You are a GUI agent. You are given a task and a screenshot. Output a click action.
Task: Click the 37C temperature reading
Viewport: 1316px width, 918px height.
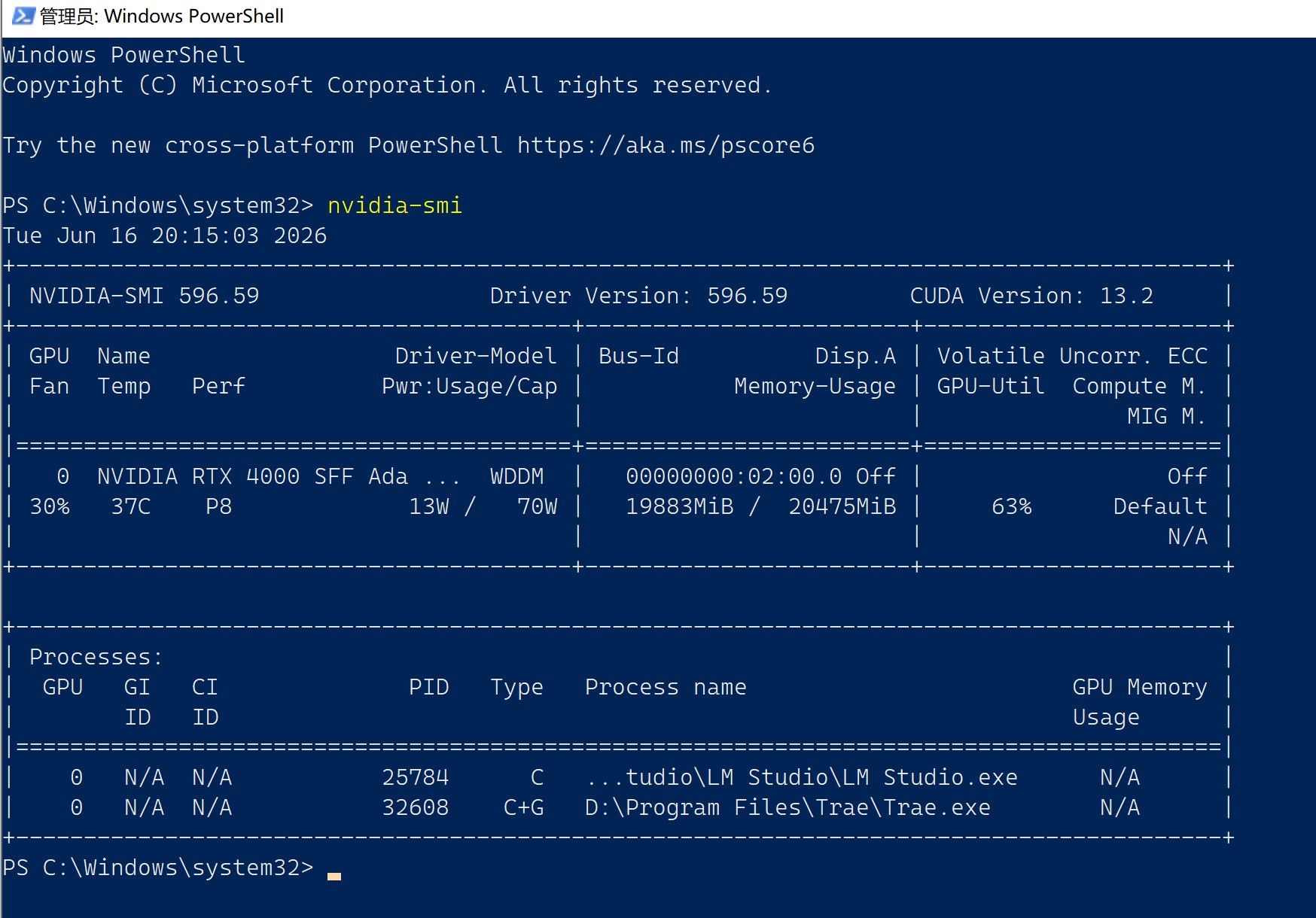130,506
